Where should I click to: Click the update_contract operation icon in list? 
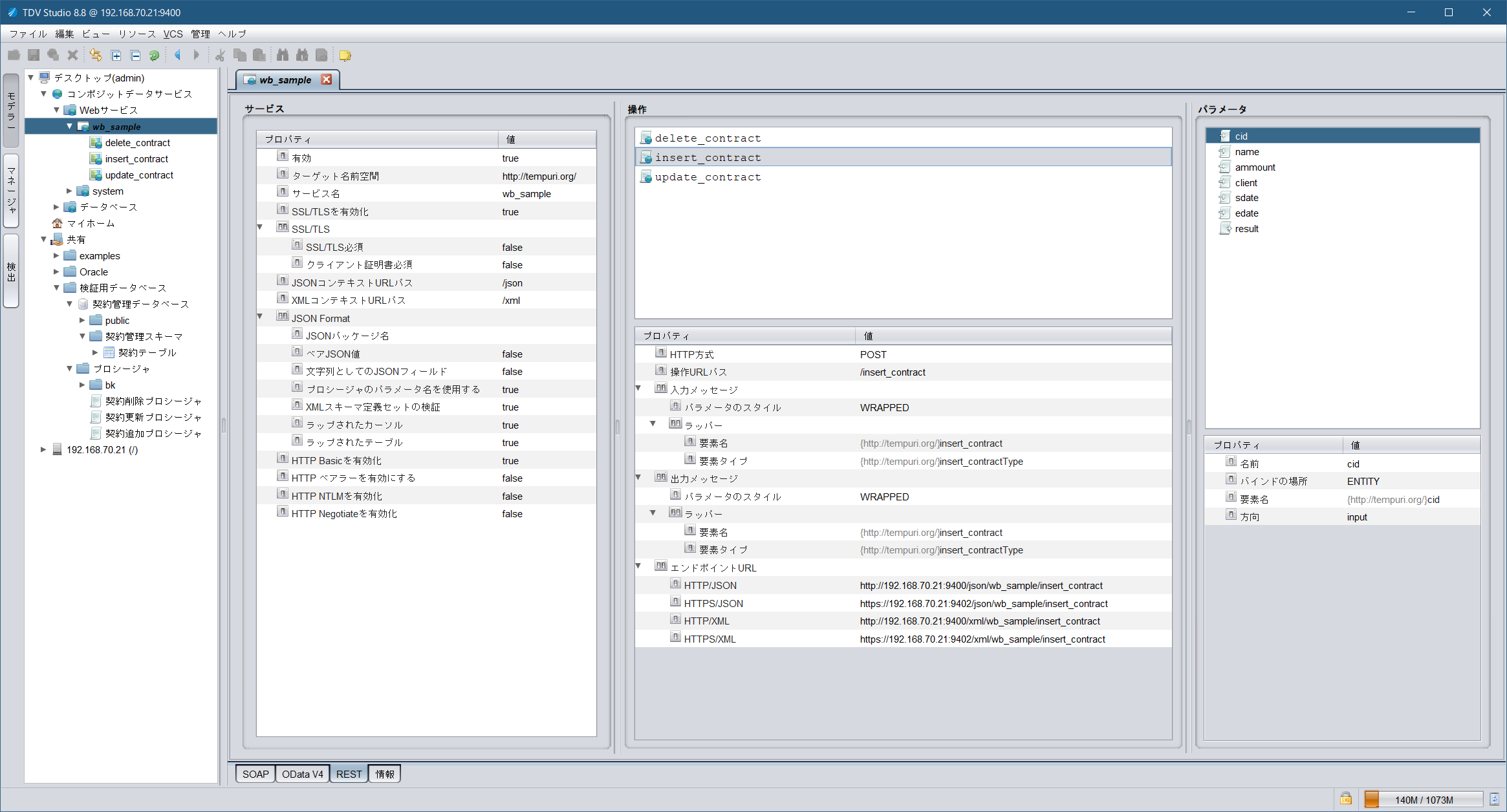[x=646, y=176]
